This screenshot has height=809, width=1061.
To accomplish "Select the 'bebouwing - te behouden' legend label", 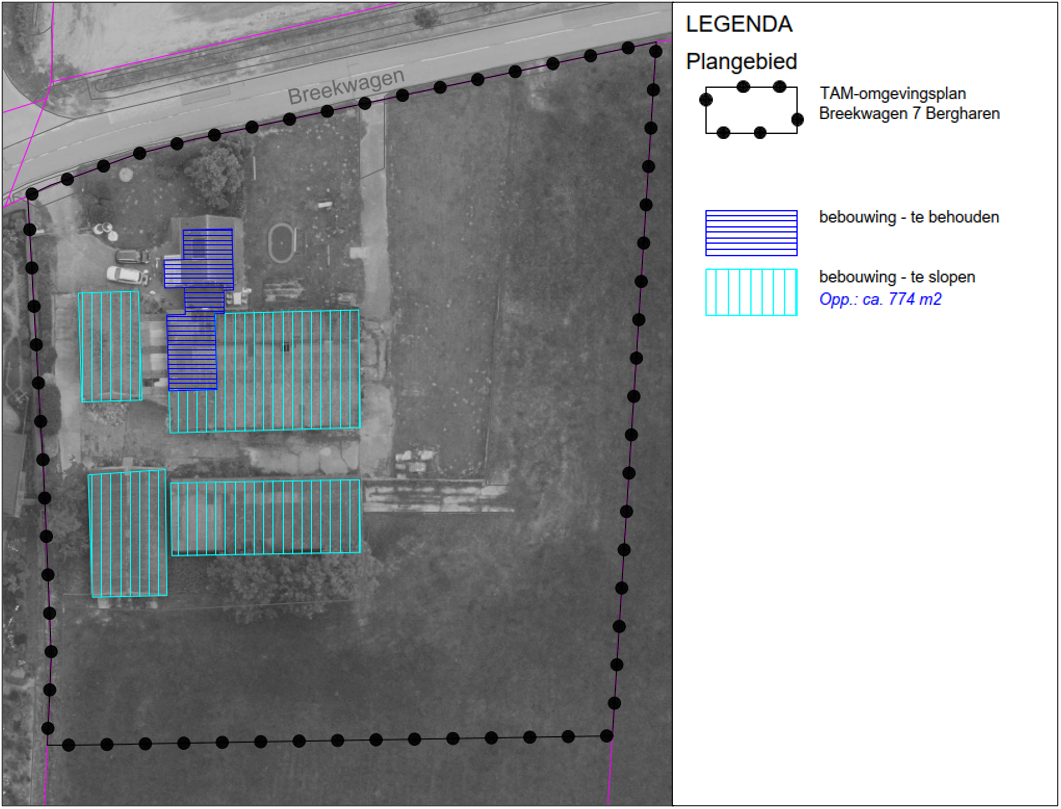I will [x=908, y=217].
